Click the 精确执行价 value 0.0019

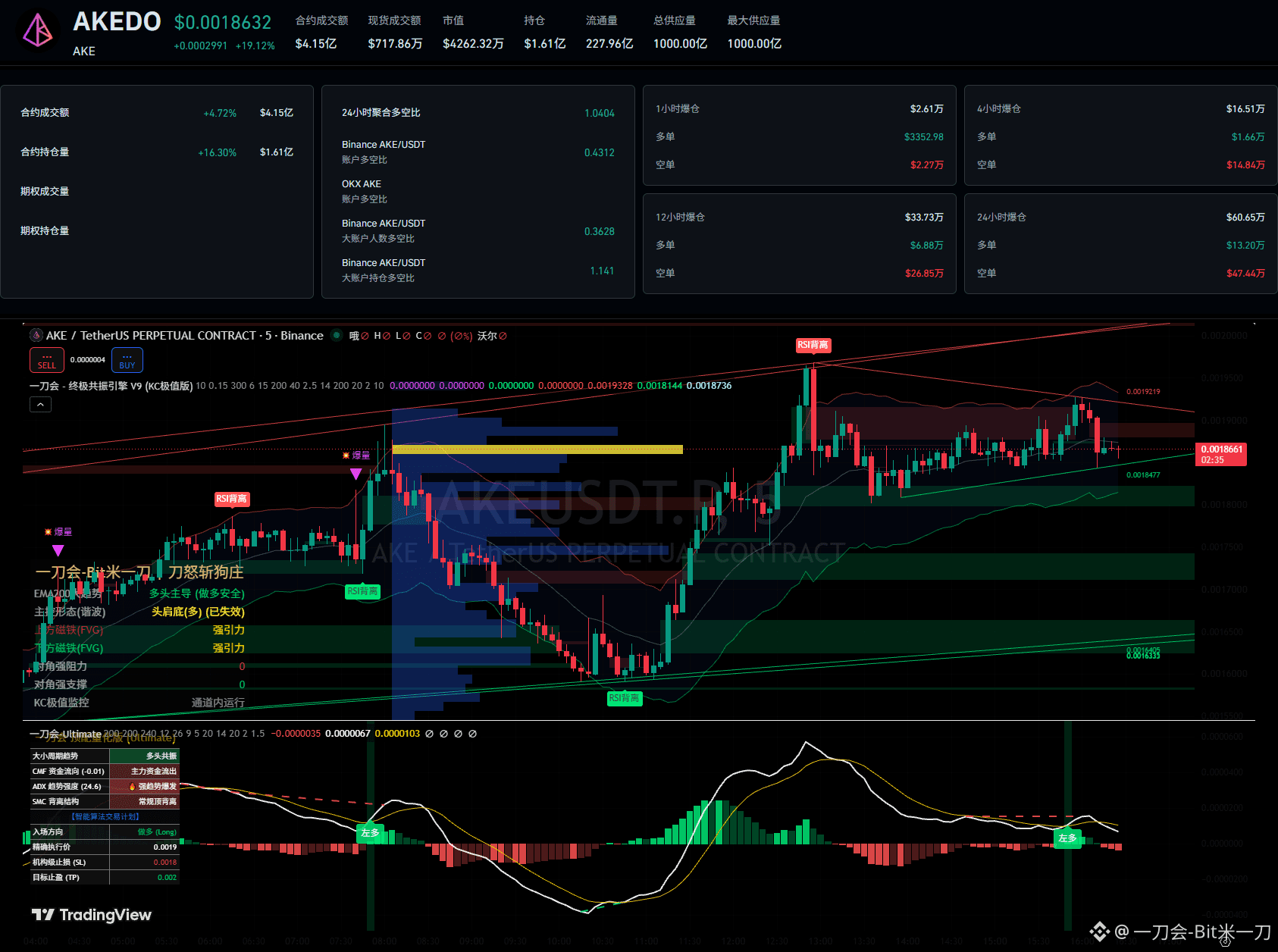coord(165,847)
